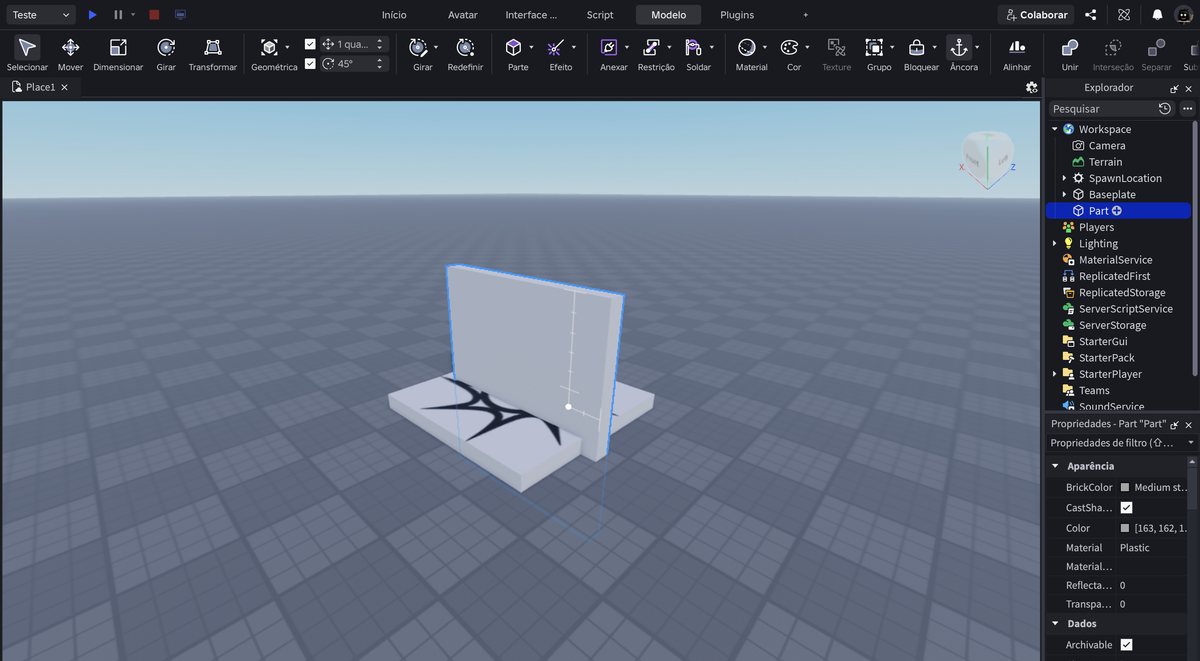Viewport: 1200px width, 661px height.
Task: Select Lighting in the explorer tree
Action: pos(1098,243)
